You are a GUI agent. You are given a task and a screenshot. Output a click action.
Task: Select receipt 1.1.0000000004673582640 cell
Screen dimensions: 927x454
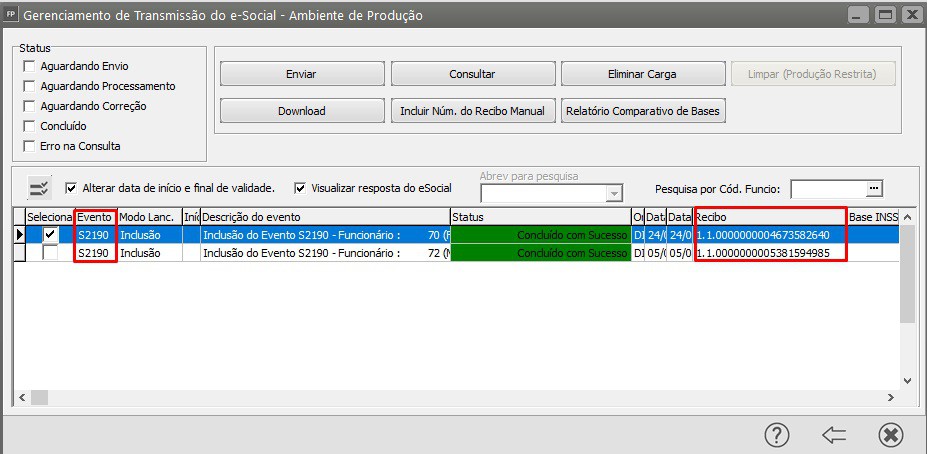click(770, 235)
